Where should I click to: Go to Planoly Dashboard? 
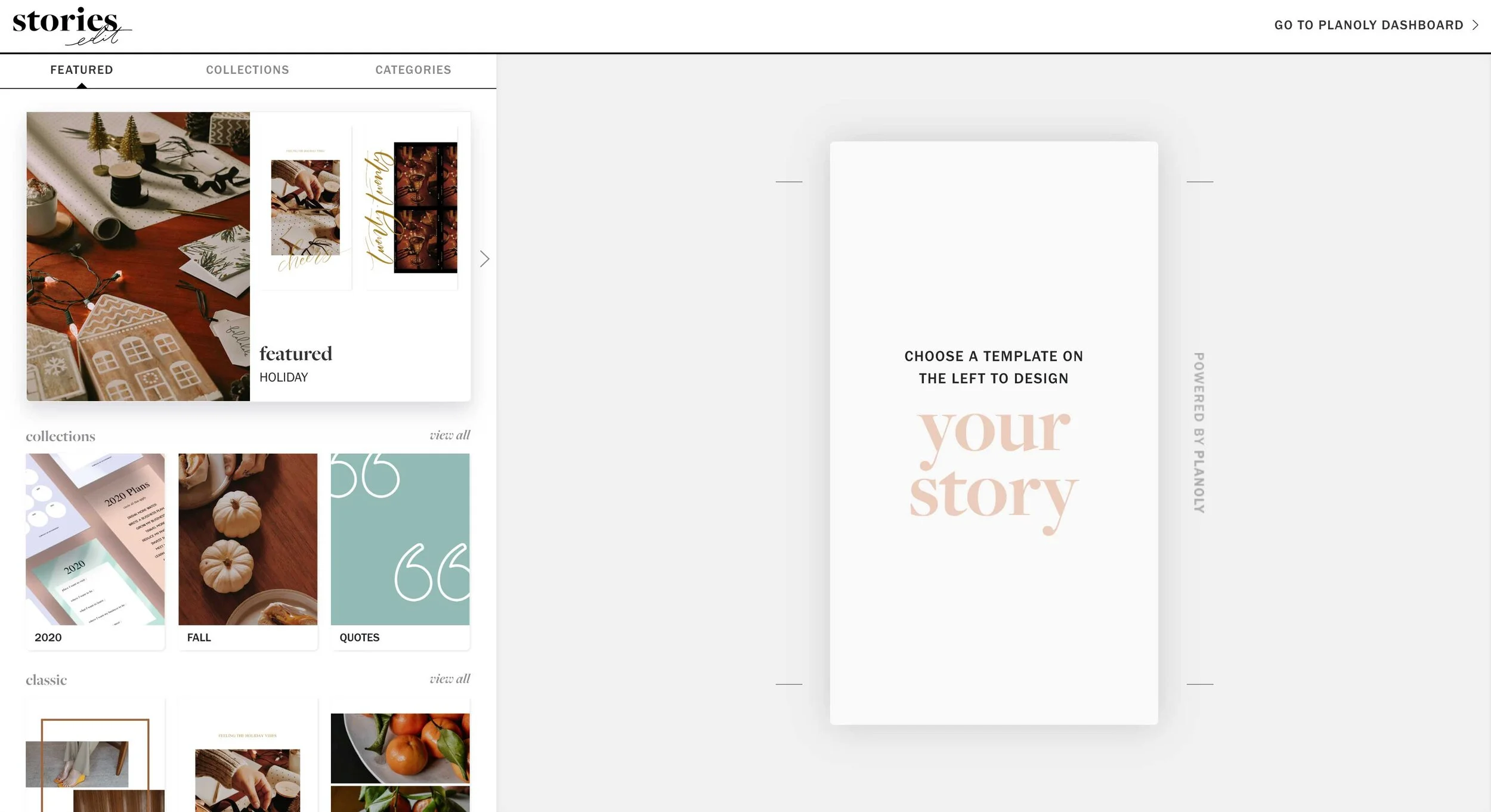[x=1368, y=25]
